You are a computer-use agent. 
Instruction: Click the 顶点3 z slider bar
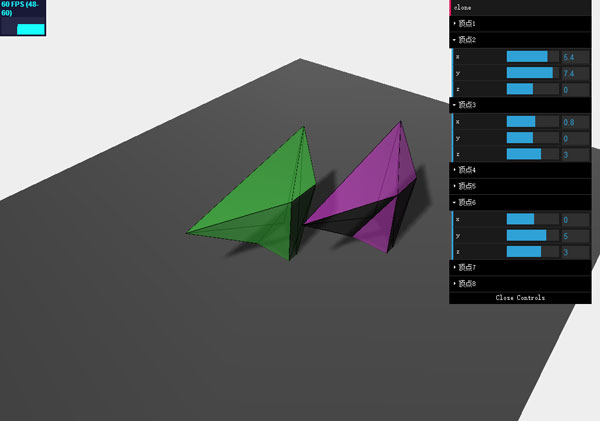coord(532,154)
